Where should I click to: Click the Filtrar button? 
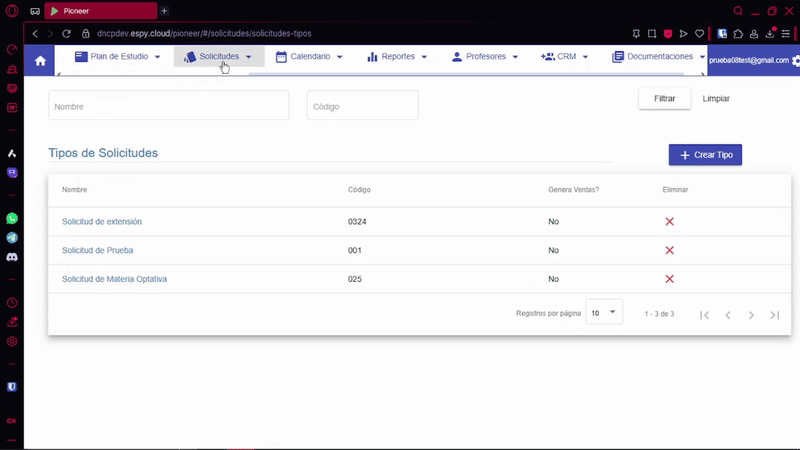coord(664,99)
